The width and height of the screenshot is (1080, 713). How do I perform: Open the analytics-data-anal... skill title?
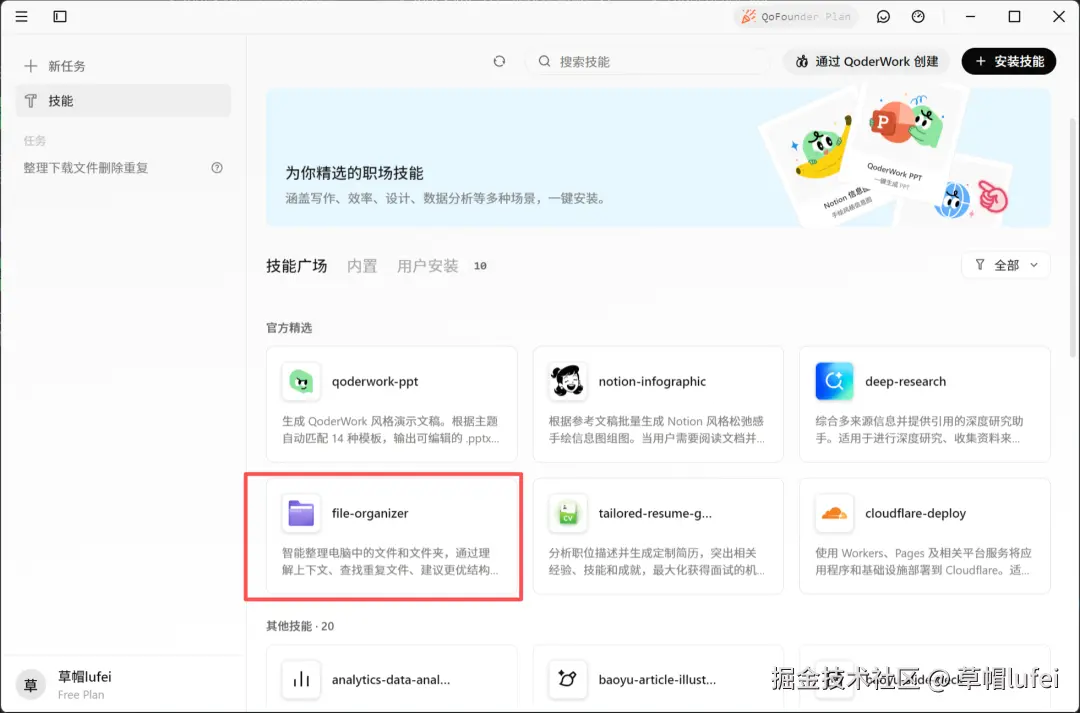391,680
